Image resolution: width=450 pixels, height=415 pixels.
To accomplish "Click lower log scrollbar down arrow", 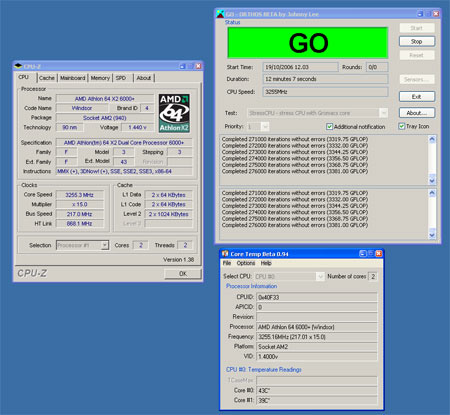I will tap(432, 235).
